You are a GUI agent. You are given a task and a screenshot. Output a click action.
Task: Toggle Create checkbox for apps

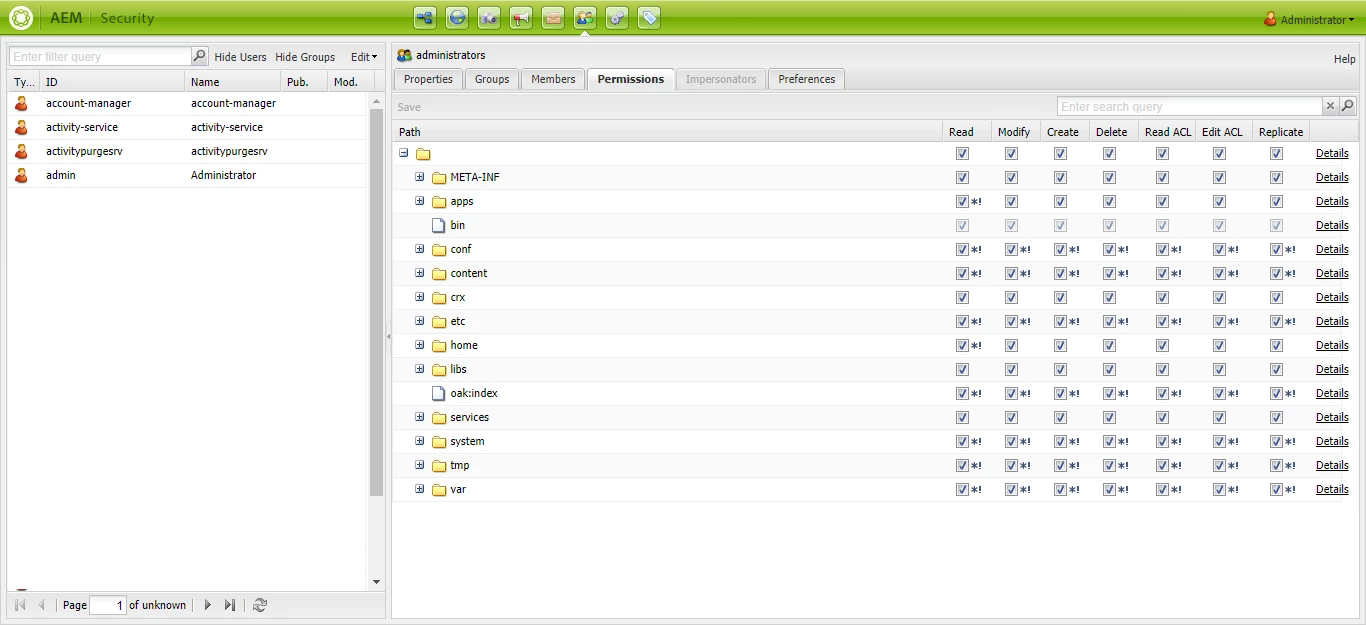[1060, 201]
